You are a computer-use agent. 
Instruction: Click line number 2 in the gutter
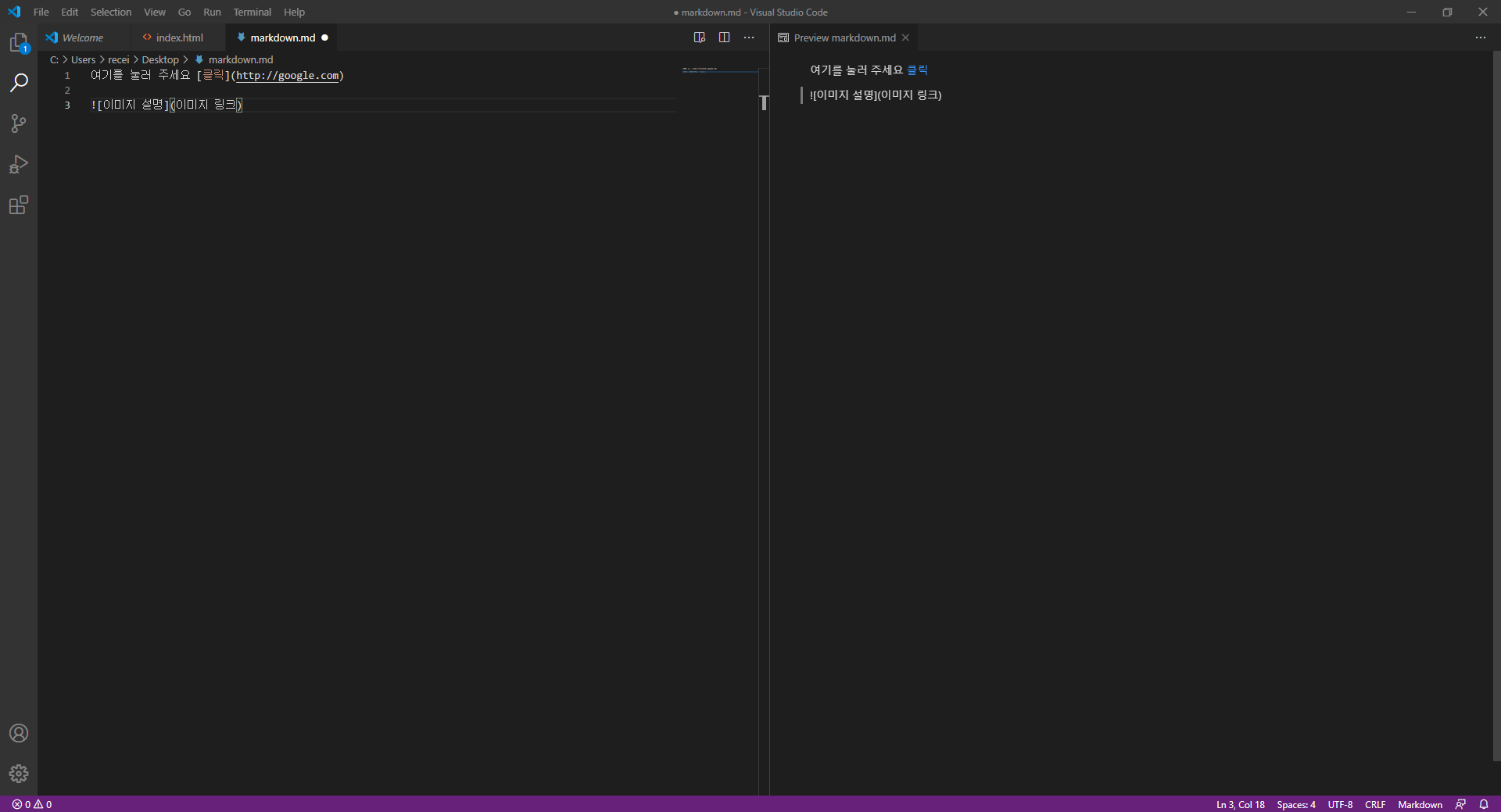67,91
